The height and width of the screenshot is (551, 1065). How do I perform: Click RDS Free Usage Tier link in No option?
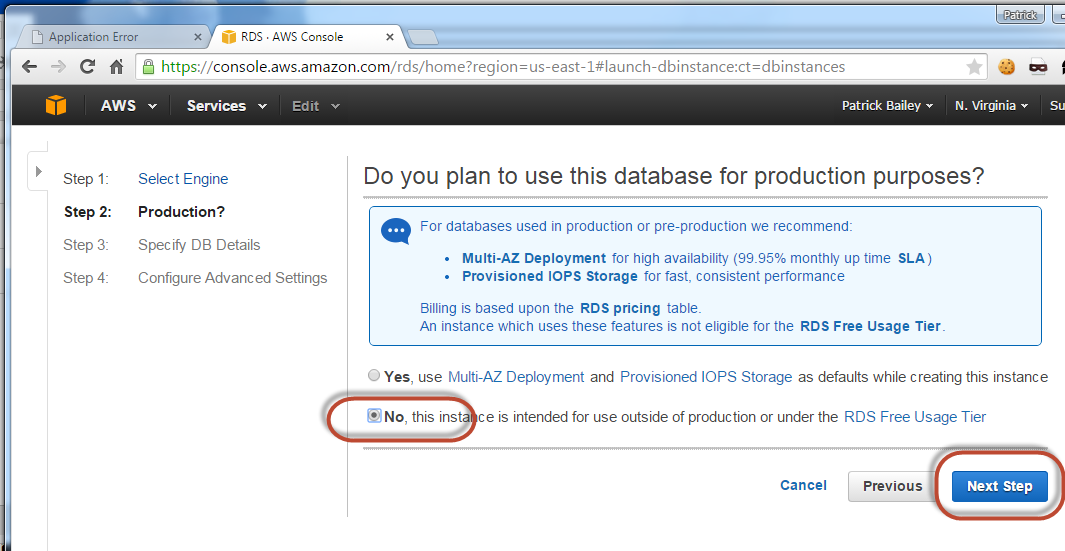coord(915,417)
